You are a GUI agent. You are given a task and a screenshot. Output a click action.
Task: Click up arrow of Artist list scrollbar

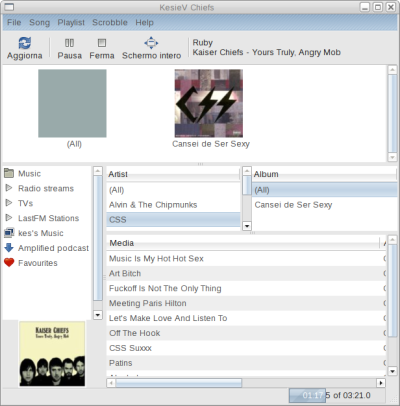(x=247, y=171)
